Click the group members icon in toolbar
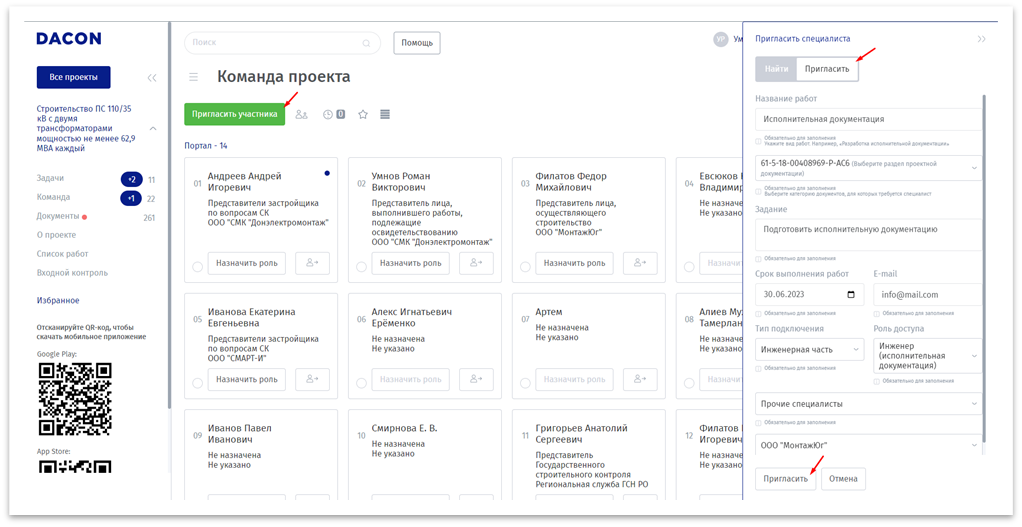Viewport: 1022px width, 527px height. [x=302, y=115]
